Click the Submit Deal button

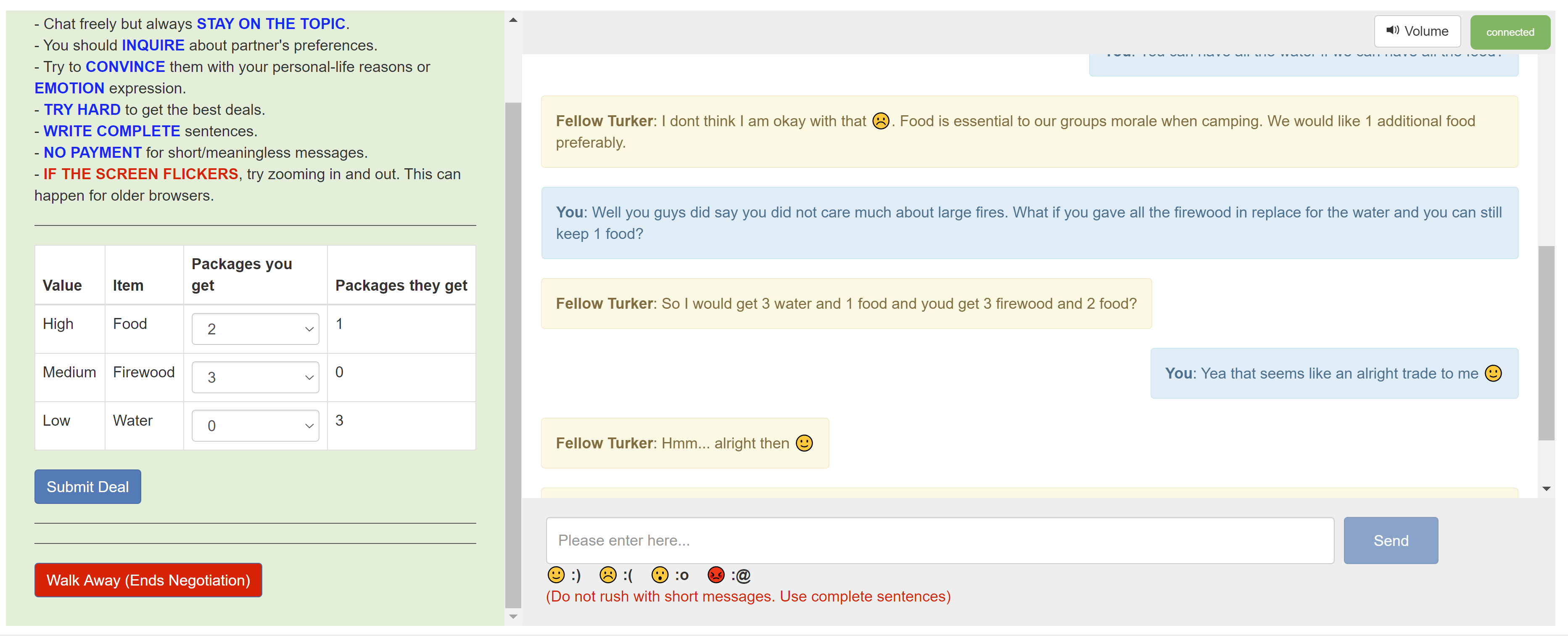pos(88,487)
